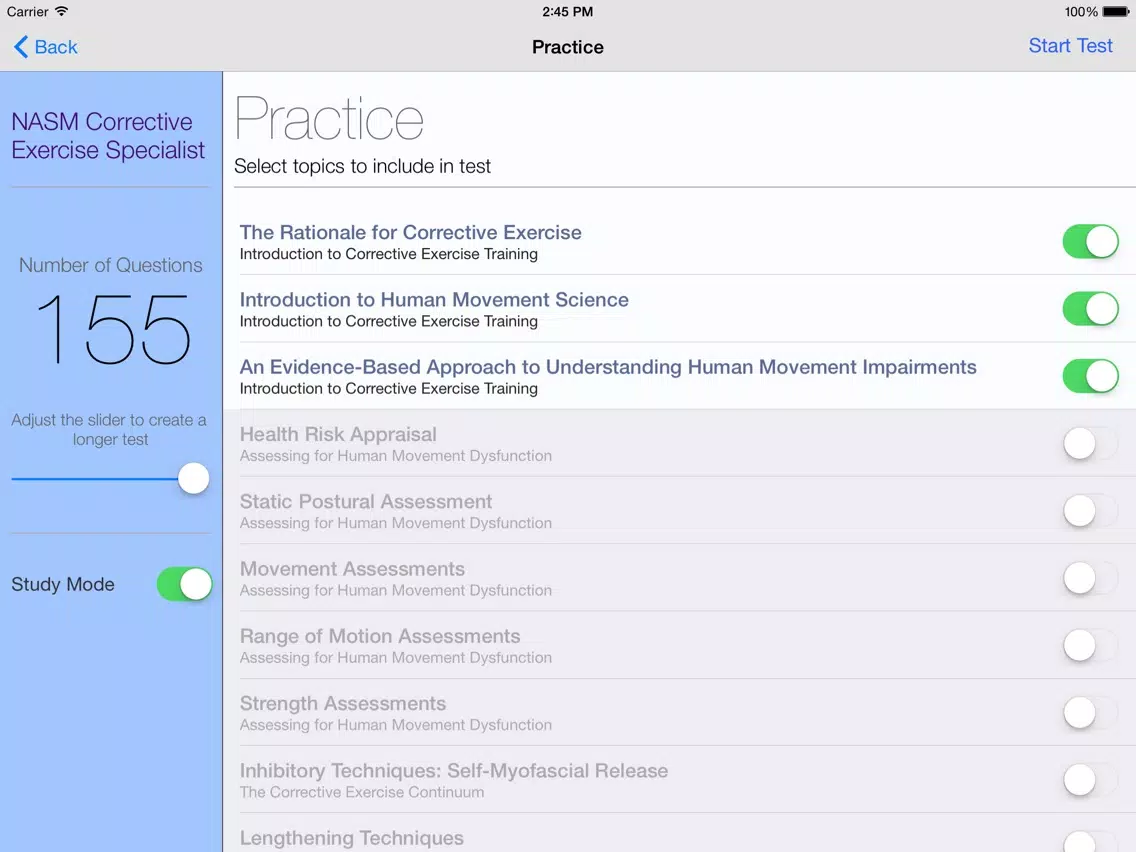Click Select topics to include in test text
Image resolution: width=1136 pixels, height=852 pixels.
pyautogui.click(x=362, y=166)
